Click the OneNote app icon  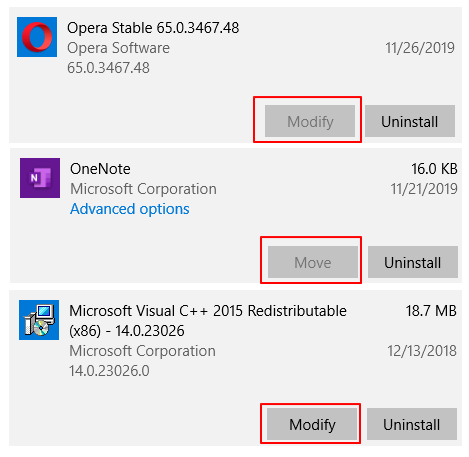[40, 178]
